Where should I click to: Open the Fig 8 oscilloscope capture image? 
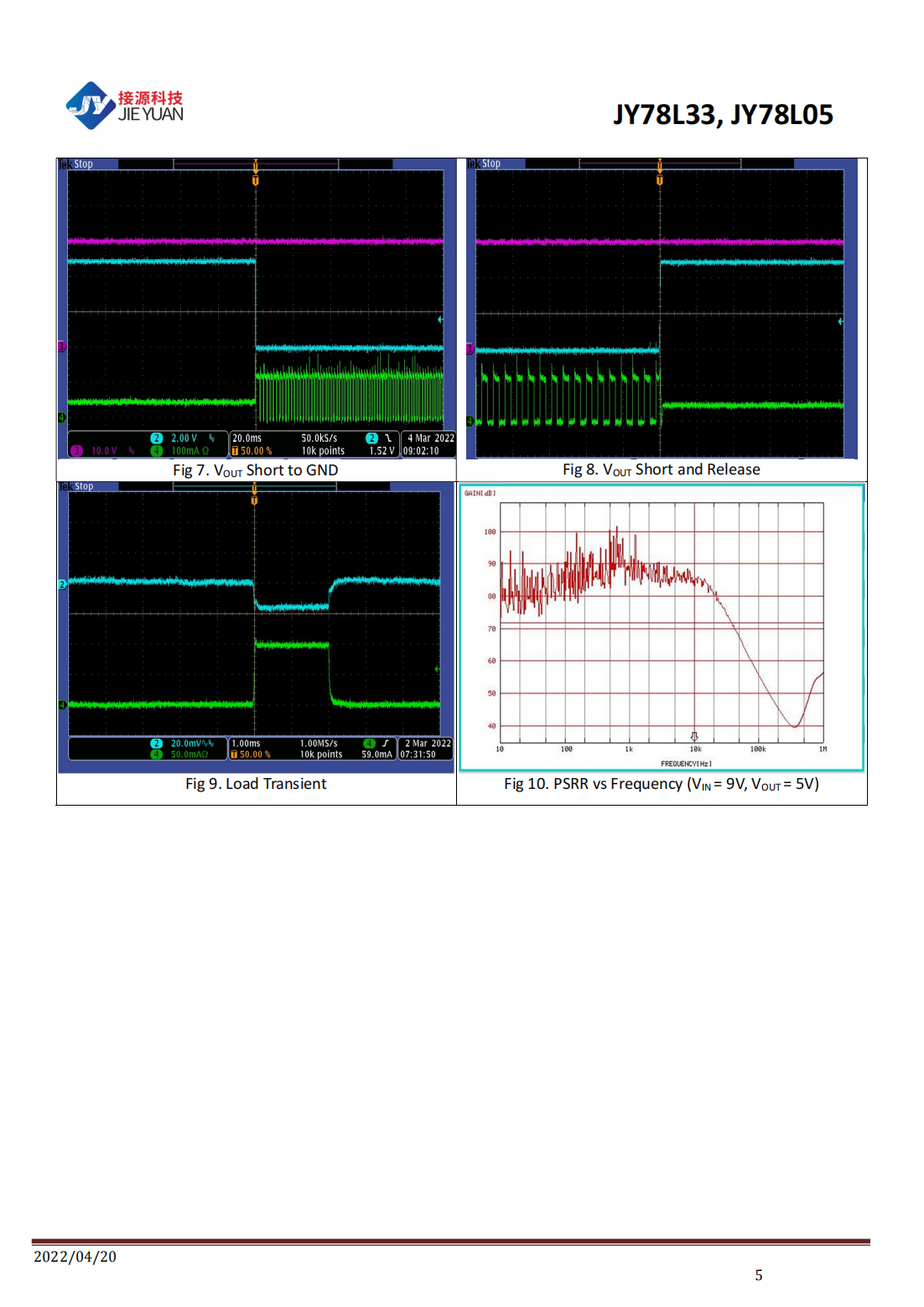pyautogui.click(x=662, y=309)
